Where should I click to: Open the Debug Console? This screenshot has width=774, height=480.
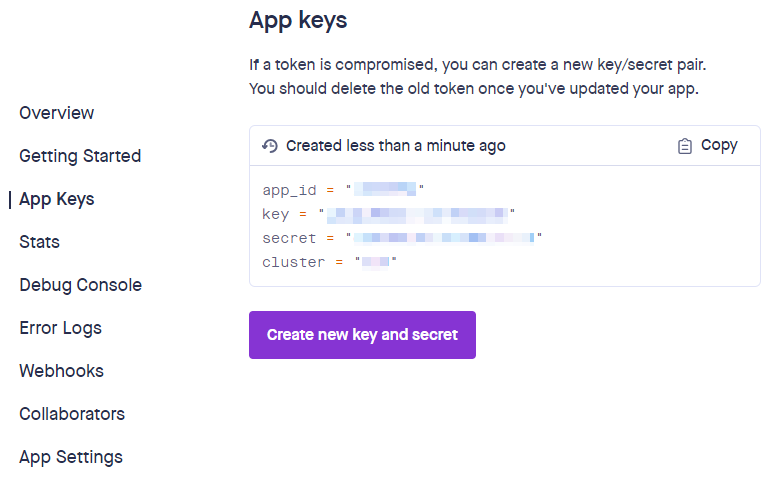[80, 285]
